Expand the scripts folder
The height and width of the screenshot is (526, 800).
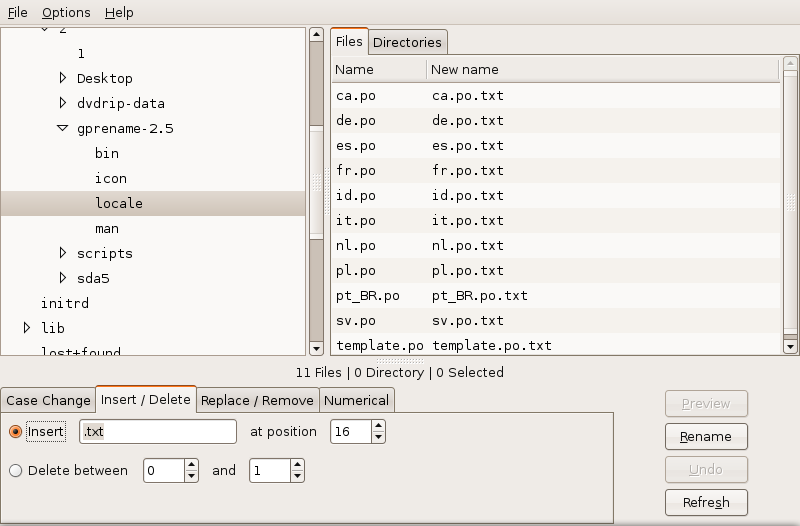[62, 253]
